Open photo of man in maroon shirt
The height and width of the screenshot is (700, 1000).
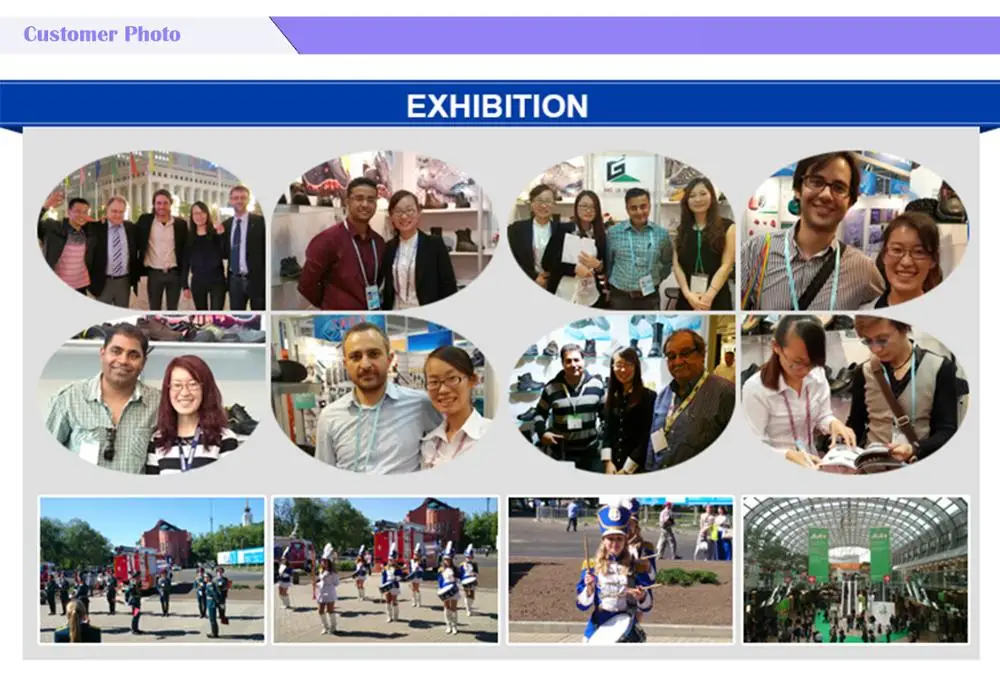tap(385, 231)
